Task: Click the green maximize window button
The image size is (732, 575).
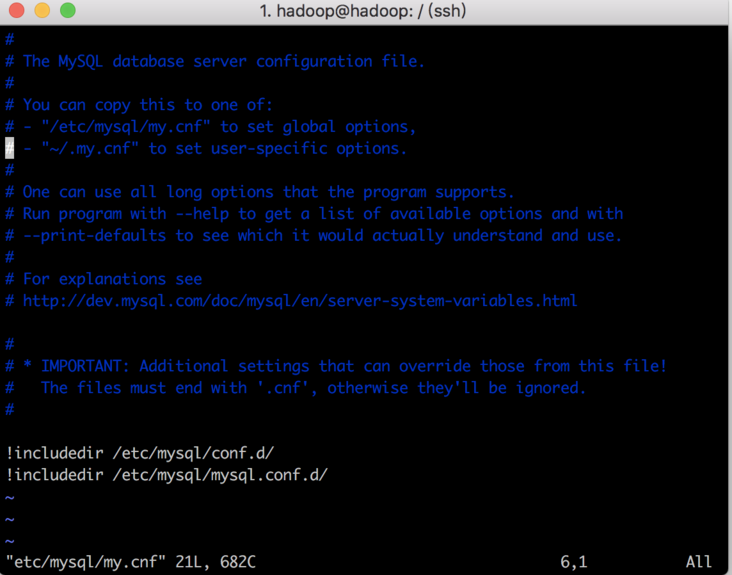Action: (67, 11)
